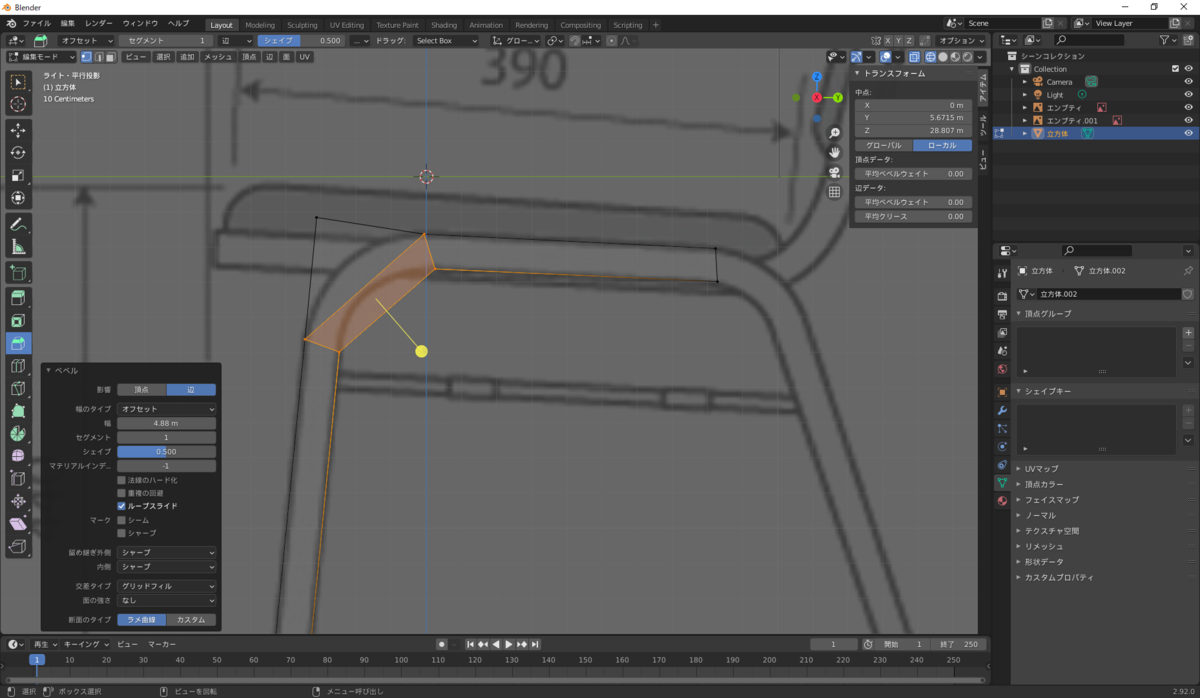This screenshot has width=1200, height=698.
Task: Open the Modifier properties wrench tab
Action: tap(1002, 411)
